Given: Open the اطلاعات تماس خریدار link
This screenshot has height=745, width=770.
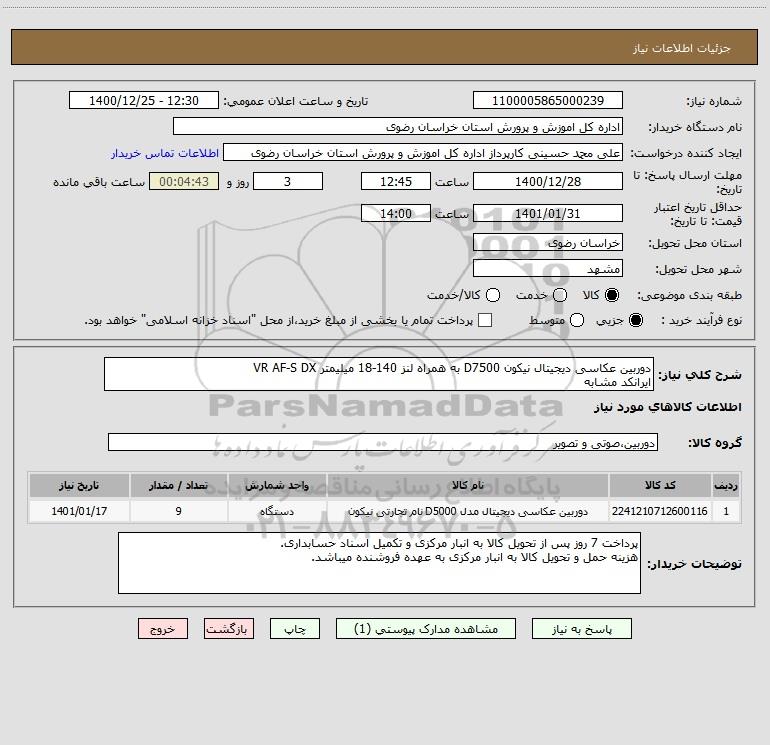Looking at the screenshot, I should [x=165, y=153].
